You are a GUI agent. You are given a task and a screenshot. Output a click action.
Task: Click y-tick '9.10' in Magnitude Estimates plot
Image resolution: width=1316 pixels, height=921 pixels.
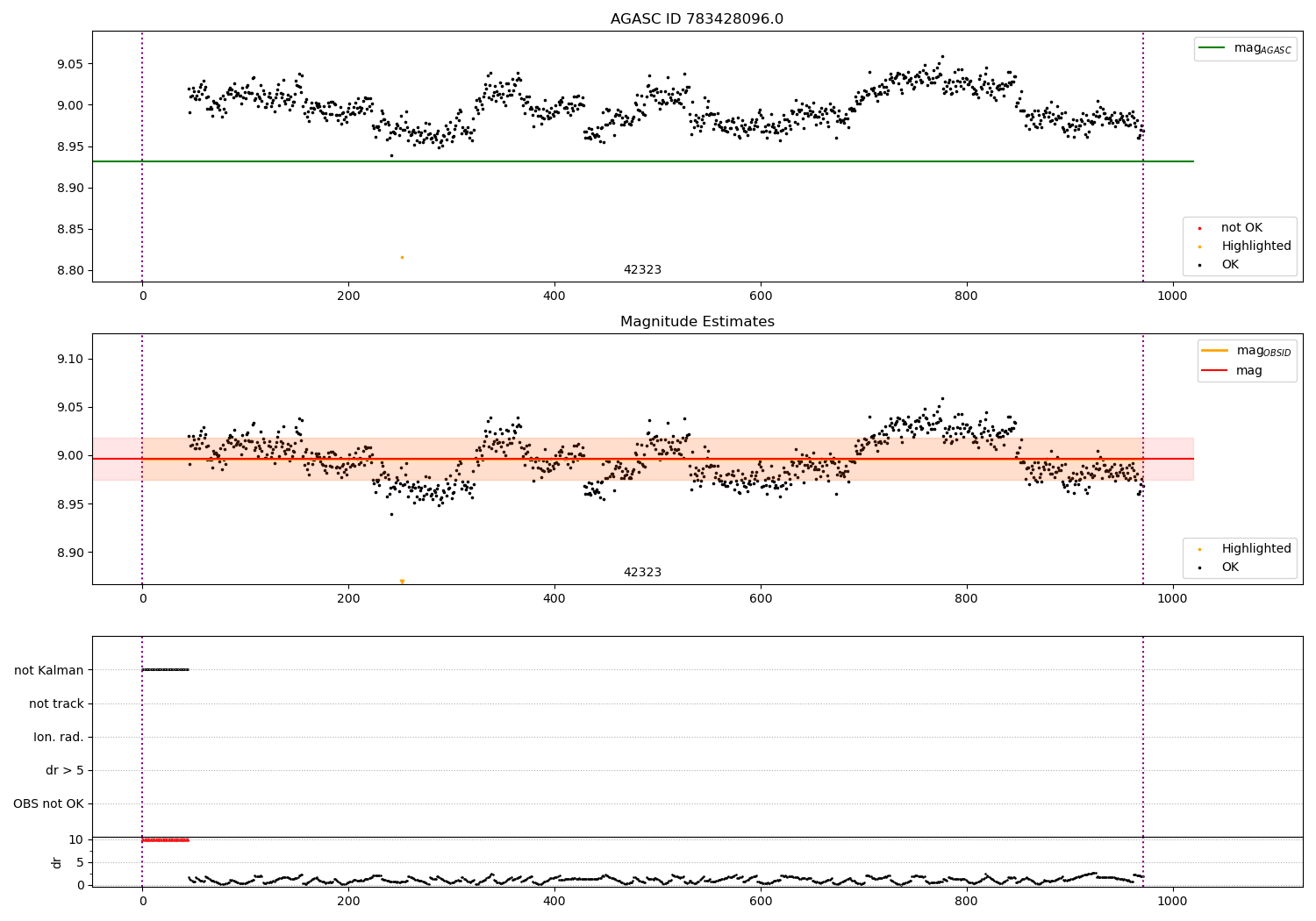click(70, 360)
